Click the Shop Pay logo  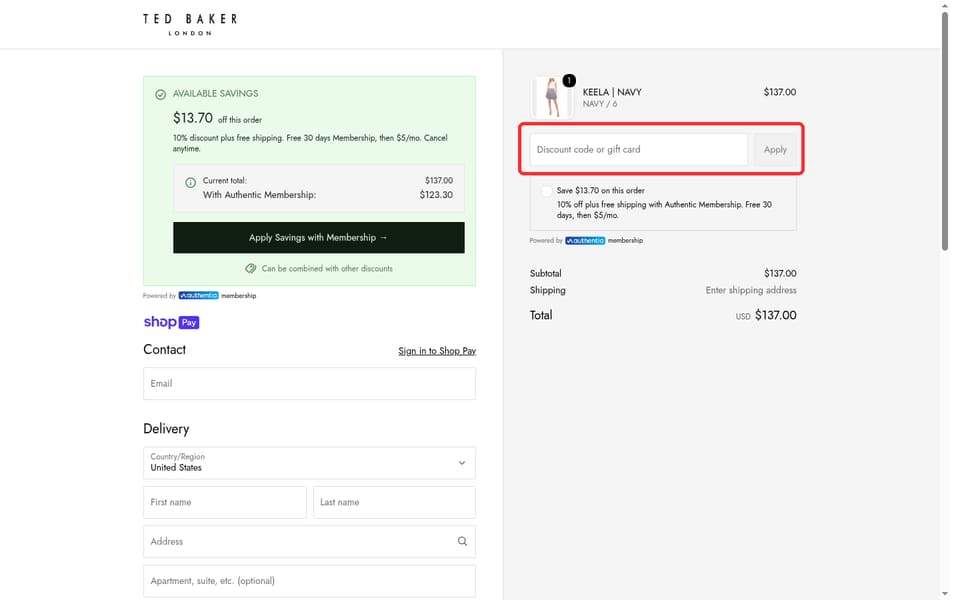point(171,322)
